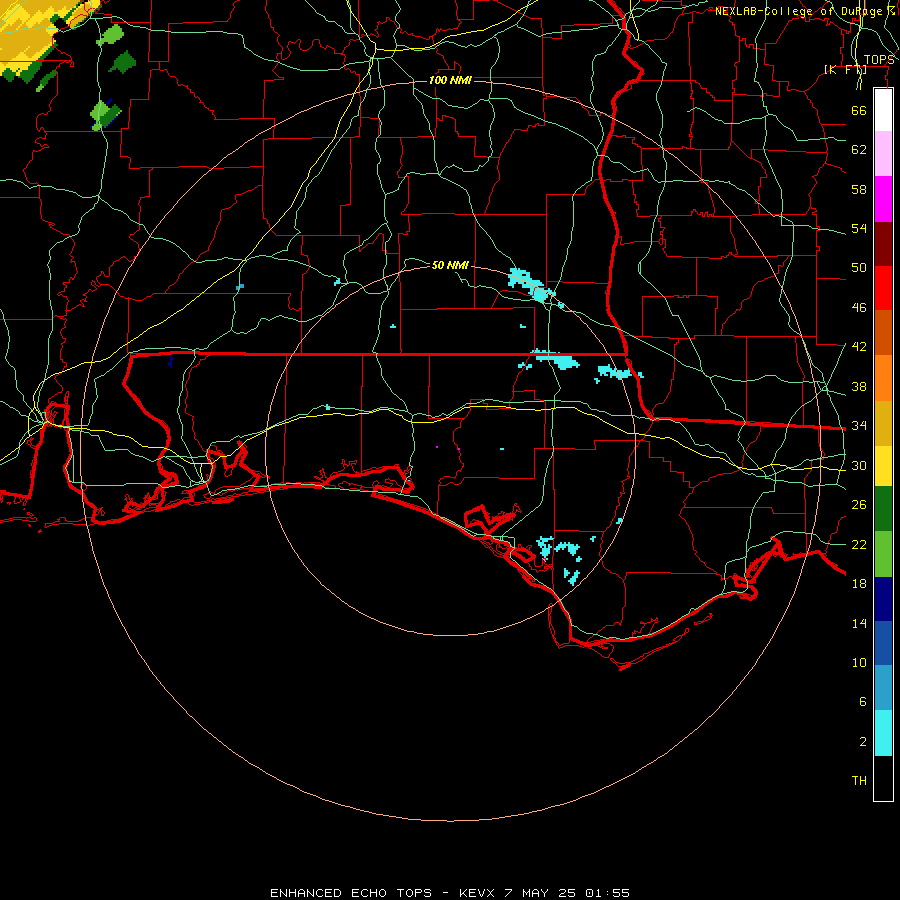Click the light blue 14 kft legend swatch

(x=883, y=687)
